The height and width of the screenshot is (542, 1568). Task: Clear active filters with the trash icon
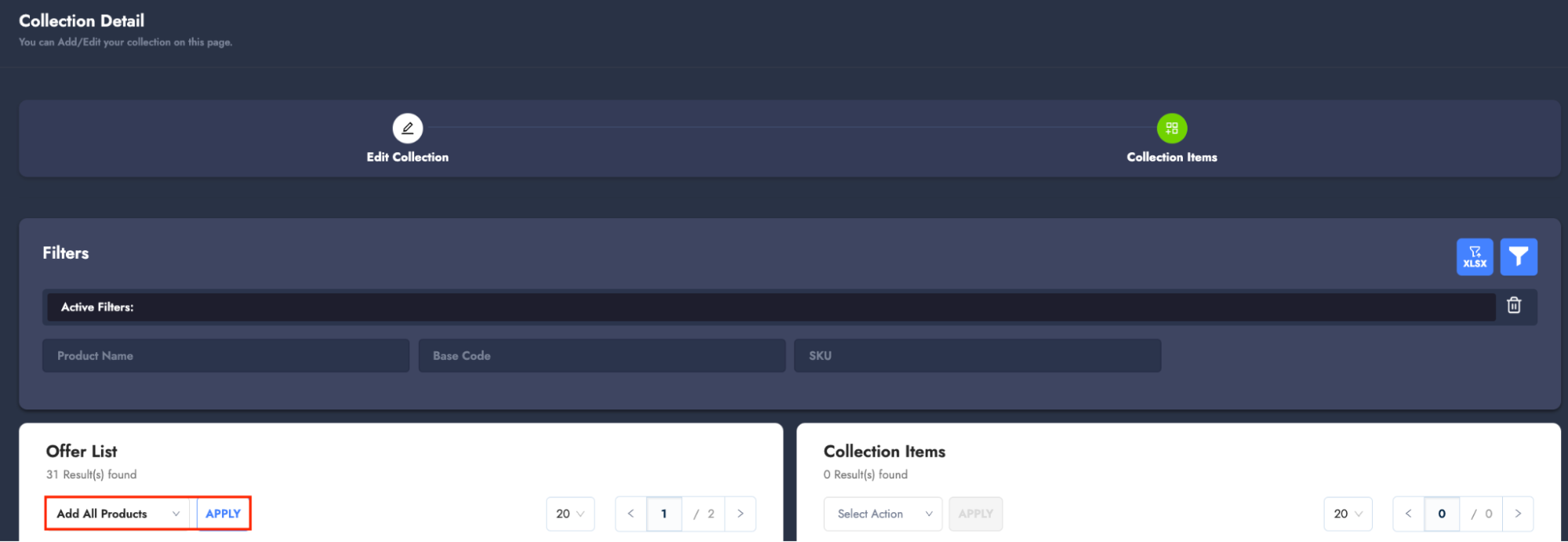click(x=1513, y=306)
